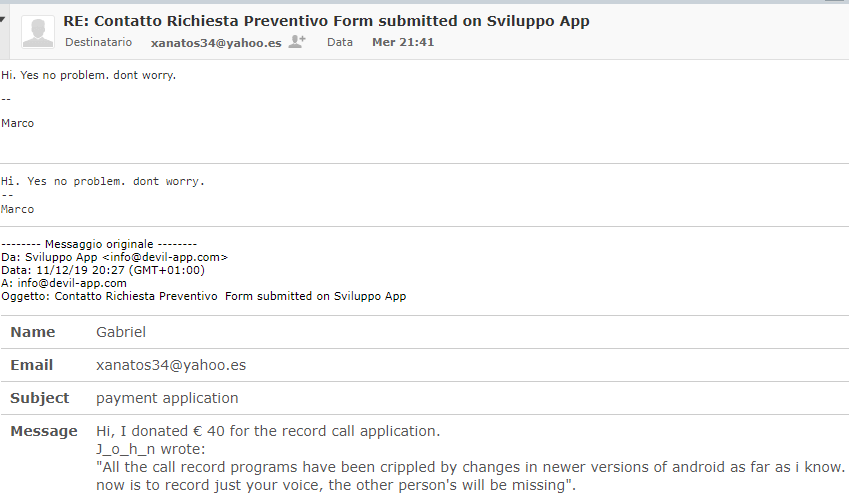Click the add contact icon beside recipient
Image resolution: width=849 pixels, height=499 pixels.
(x=297, y=42)
